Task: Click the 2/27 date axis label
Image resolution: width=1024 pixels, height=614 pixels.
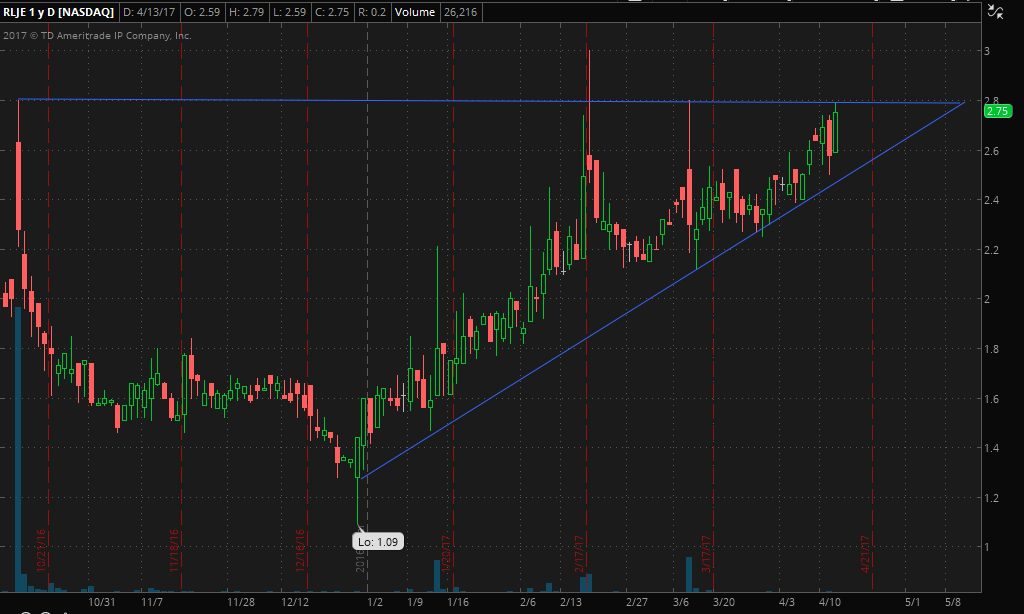Action: tap(637, 602)
